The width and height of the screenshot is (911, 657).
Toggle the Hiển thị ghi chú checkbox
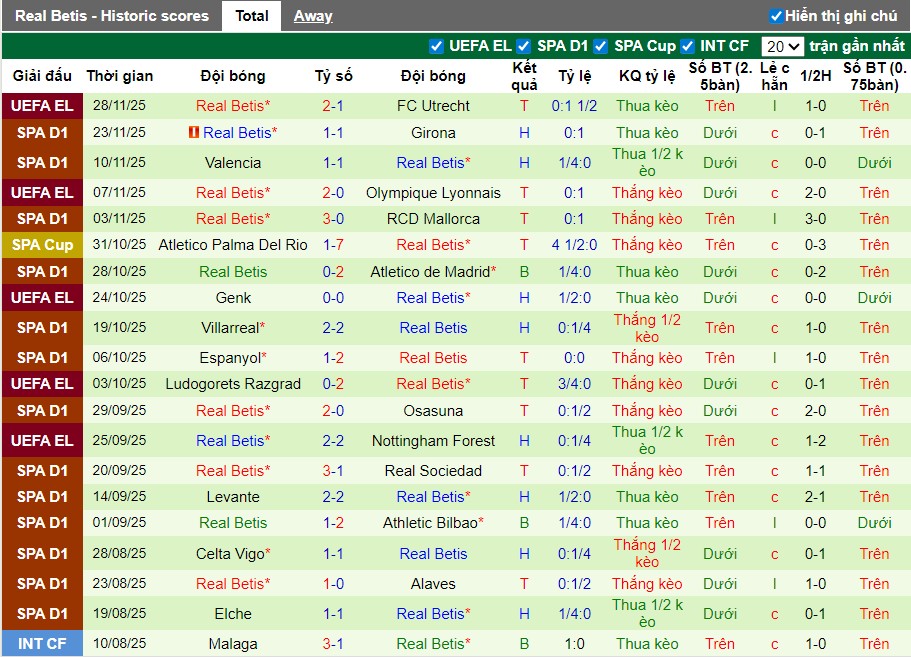coord(777,15)
